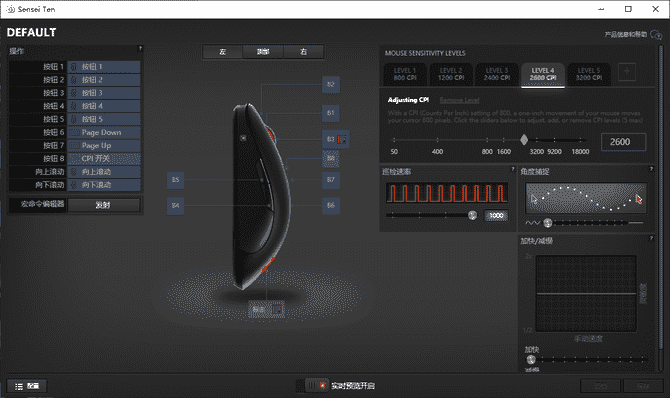Screen dimensions: 670x398
Task: Select the LEVEL 5 3200 CPI tab
Action: pos(589,74)
